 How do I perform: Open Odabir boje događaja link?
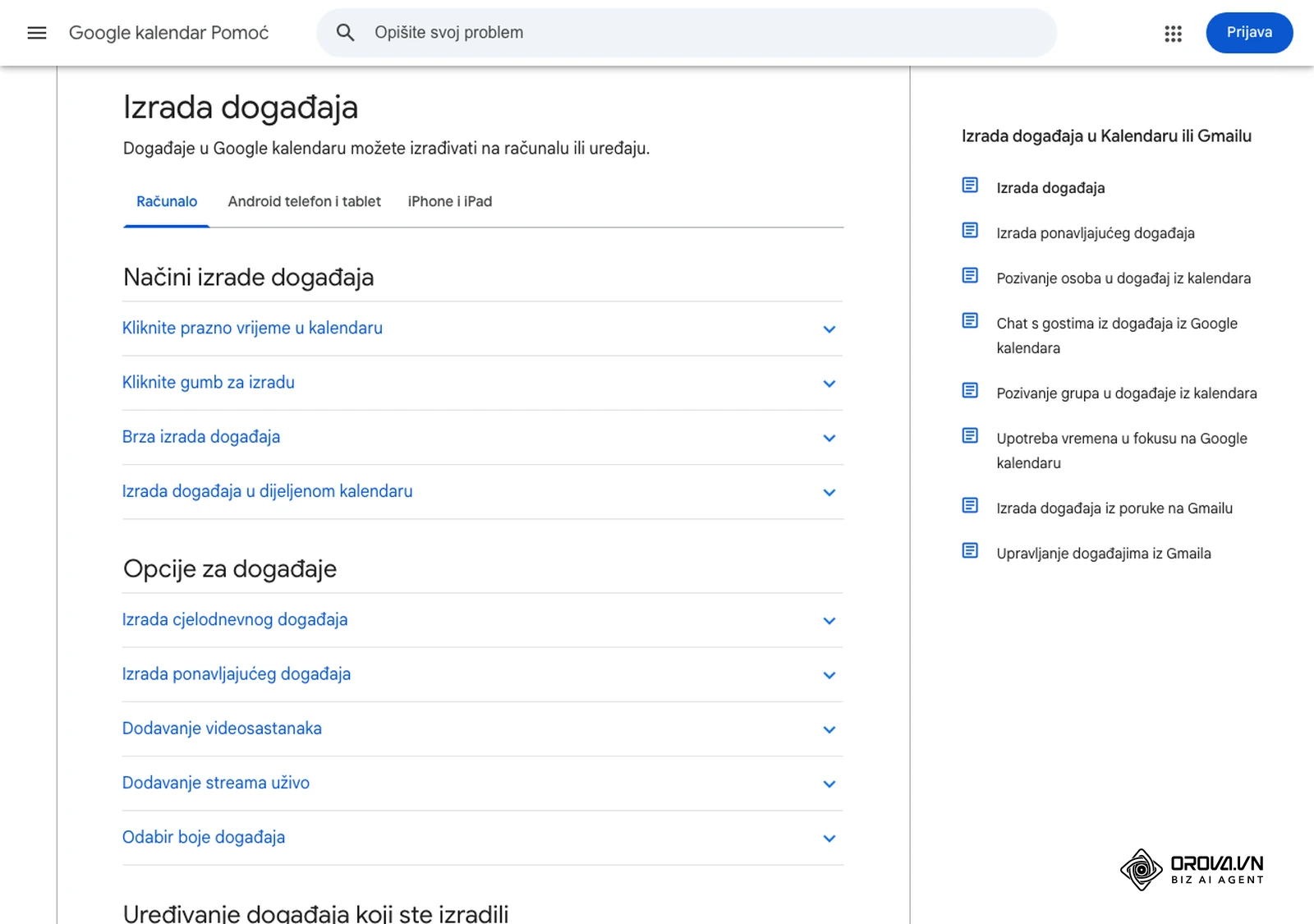[204, 837]
